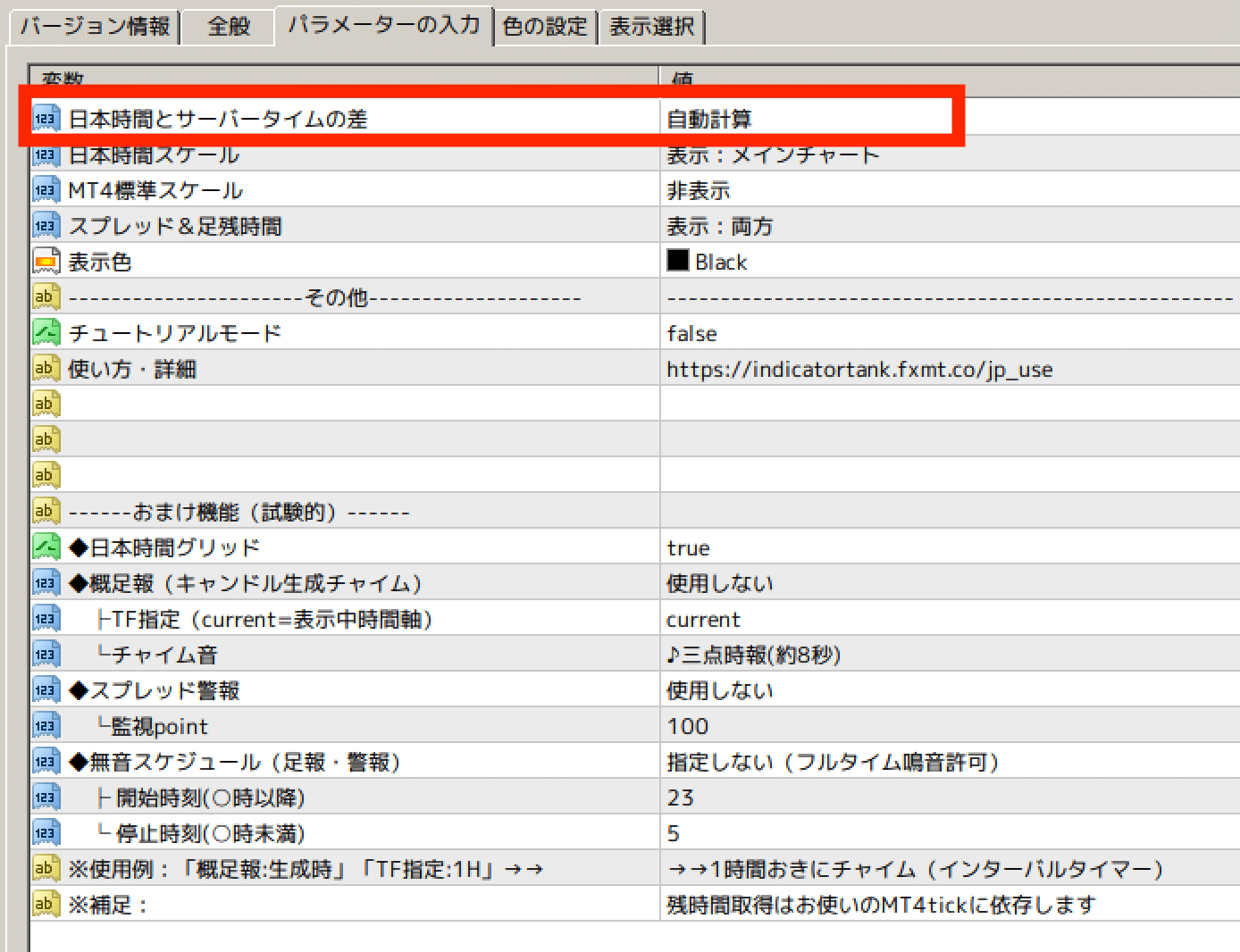Select the └チャイム音 label
This screenshot has height=952, width=1240.
pos(157,655)
